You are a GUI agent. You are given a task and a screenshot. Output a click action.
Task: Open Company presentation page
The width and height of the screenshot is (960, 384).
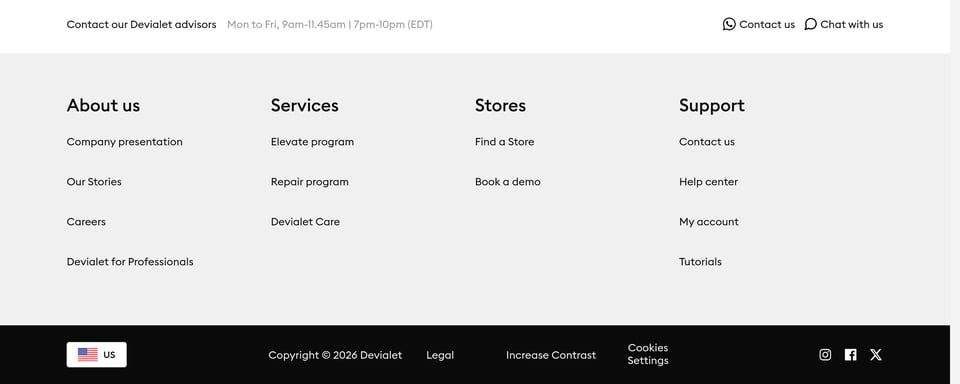tap(124, 141)
